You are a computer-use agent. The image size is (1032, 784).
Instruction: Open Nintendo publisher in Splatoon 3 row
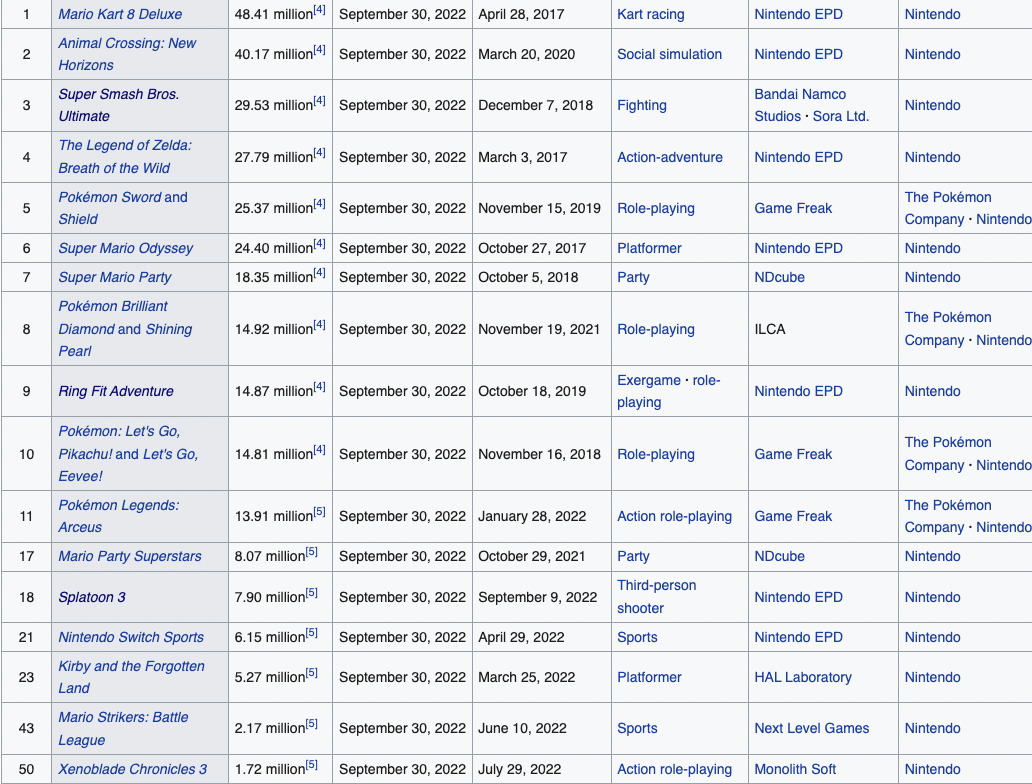(932, 597)
